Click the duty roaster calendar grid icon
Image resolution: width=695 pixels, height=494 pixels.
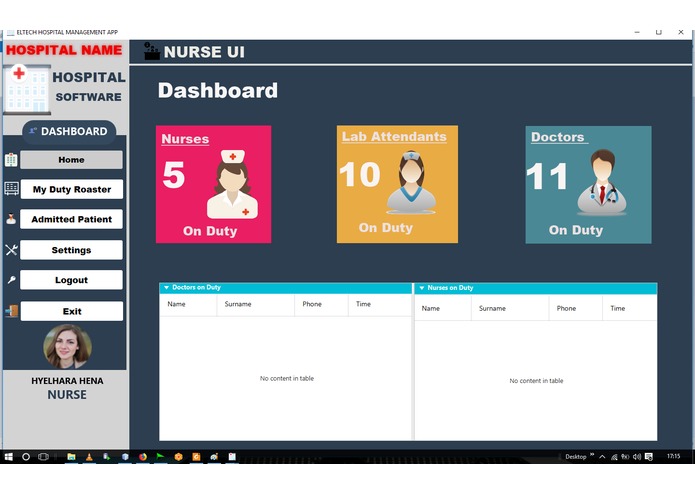[x=12, y=189]
